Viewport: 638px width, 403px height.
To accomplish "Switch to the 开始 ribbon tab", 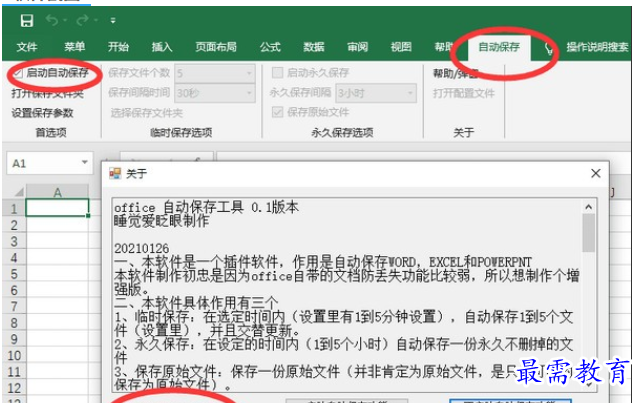I will tap(118, 47).
